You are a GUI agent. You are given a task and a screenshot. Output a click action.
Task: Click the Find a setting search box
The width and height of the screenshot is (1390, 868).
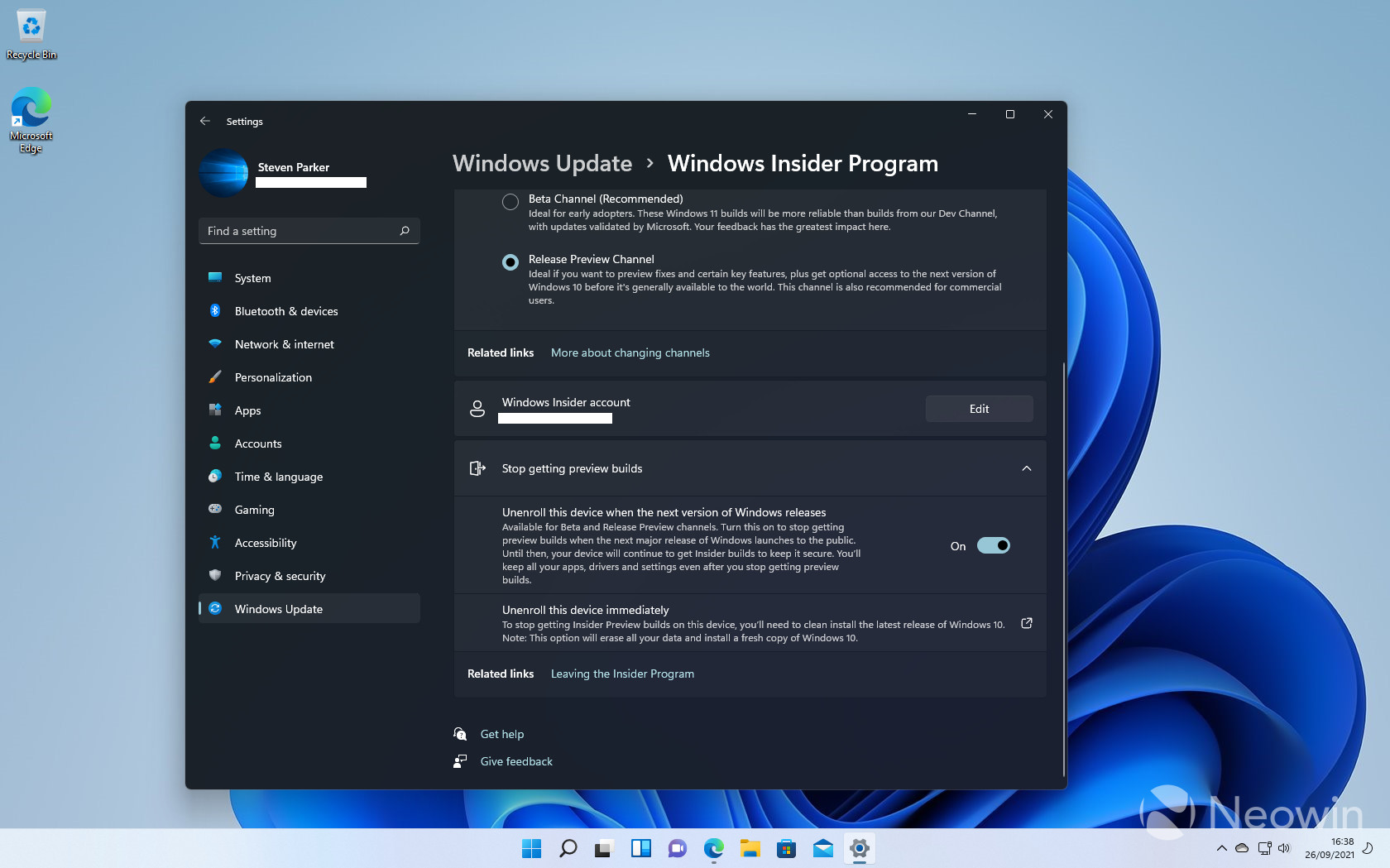309,231
